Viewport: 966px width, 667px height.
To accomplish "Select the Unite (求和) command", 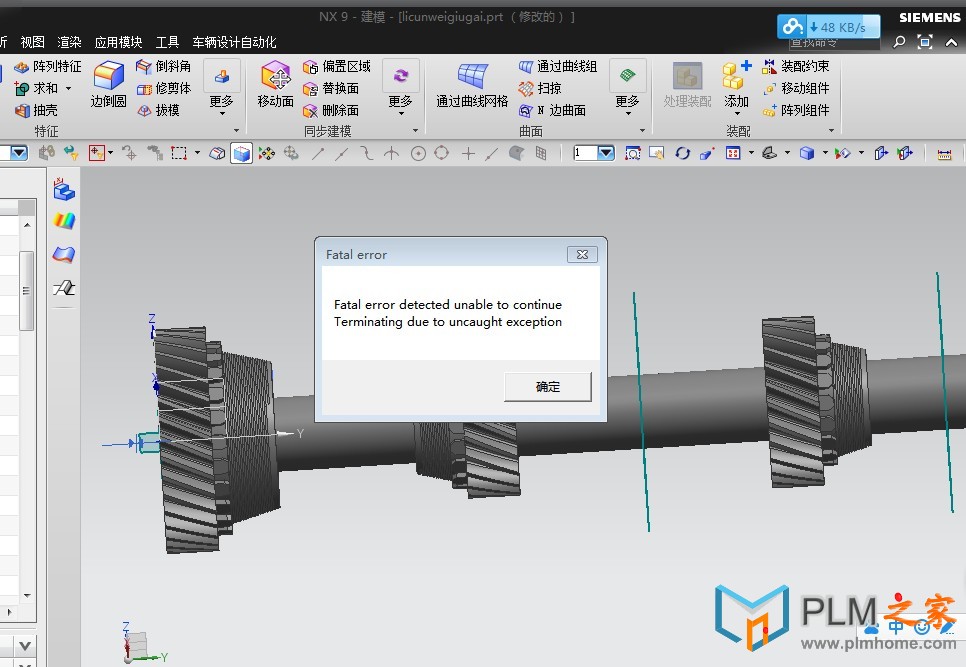I will pyautogui.click(x=36, y=88).
